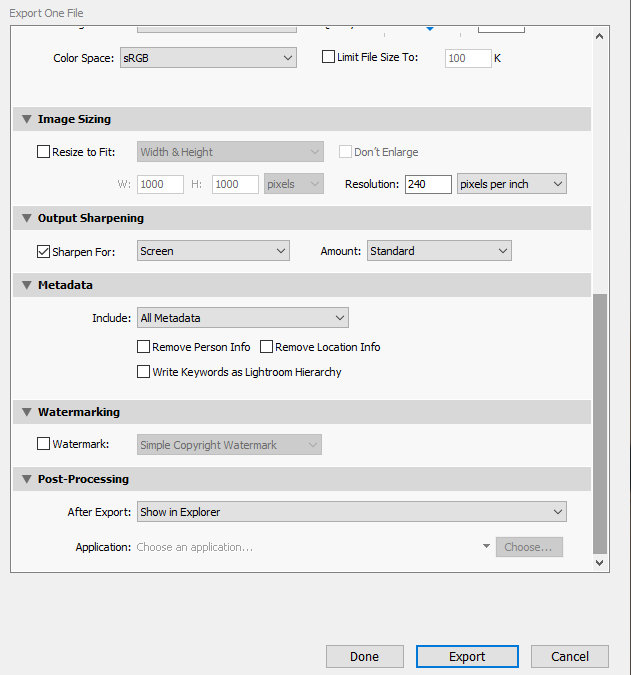The height and width of the screenshot is (675, 631).
Task: Open the application history arrow menu
Action: (486, 546)
